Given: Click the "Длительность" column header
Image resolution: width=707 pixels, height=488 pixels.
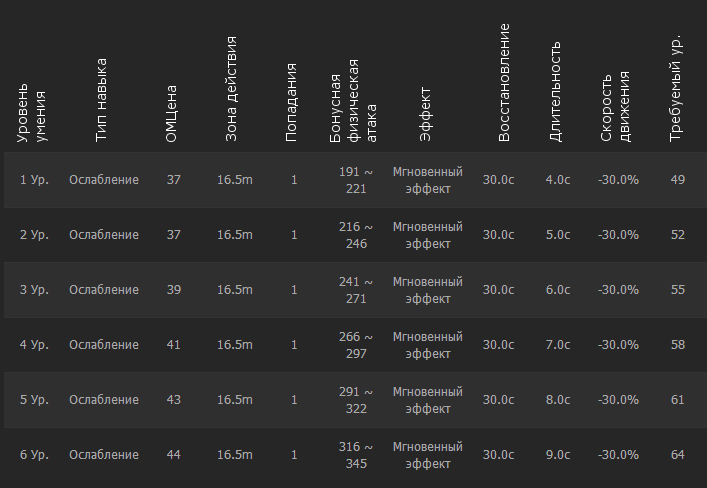Looking at the screenshot, I should (556, 90).
